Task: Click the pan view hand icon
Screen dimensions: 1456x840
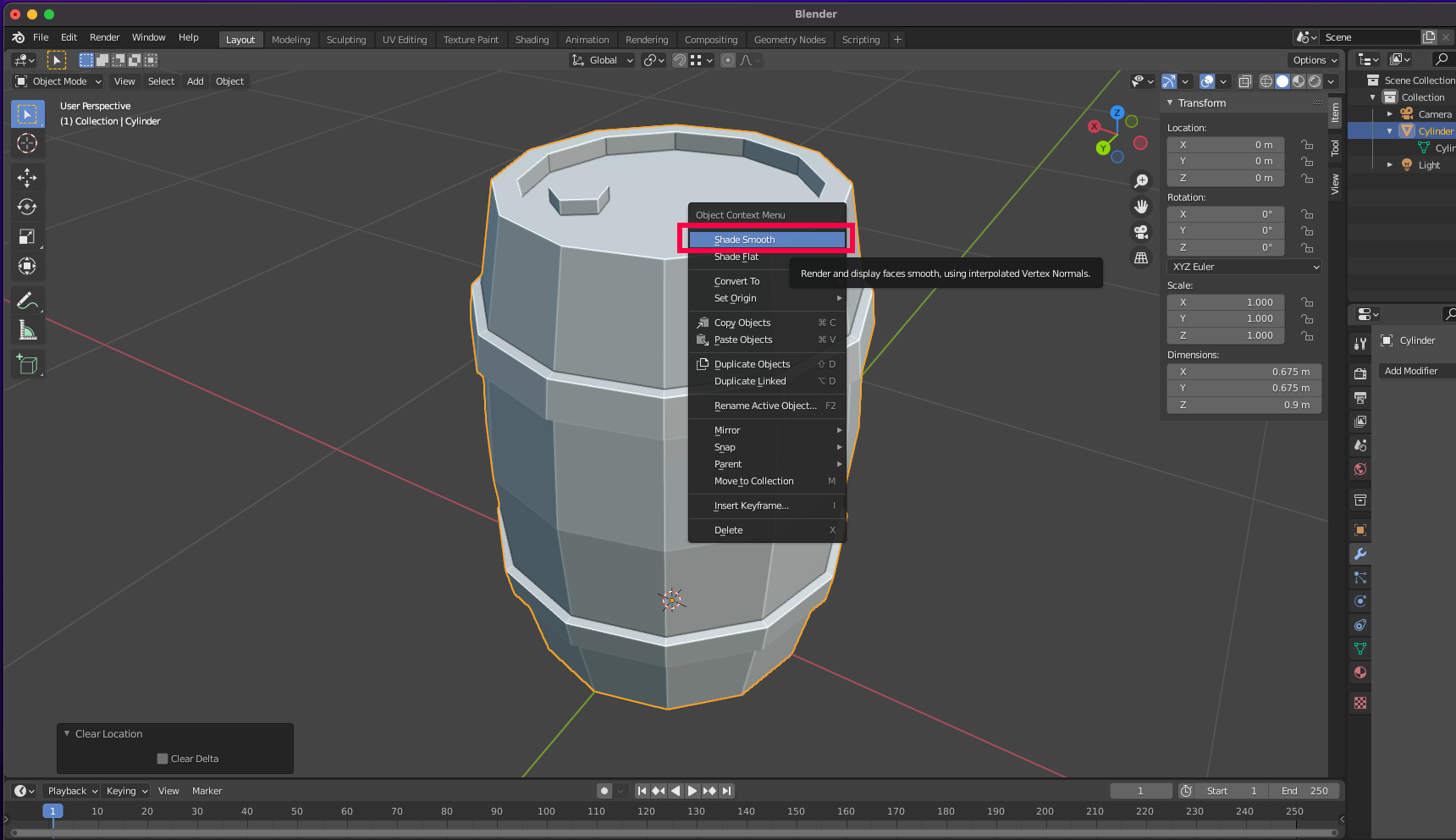Action: [1141, 207]
